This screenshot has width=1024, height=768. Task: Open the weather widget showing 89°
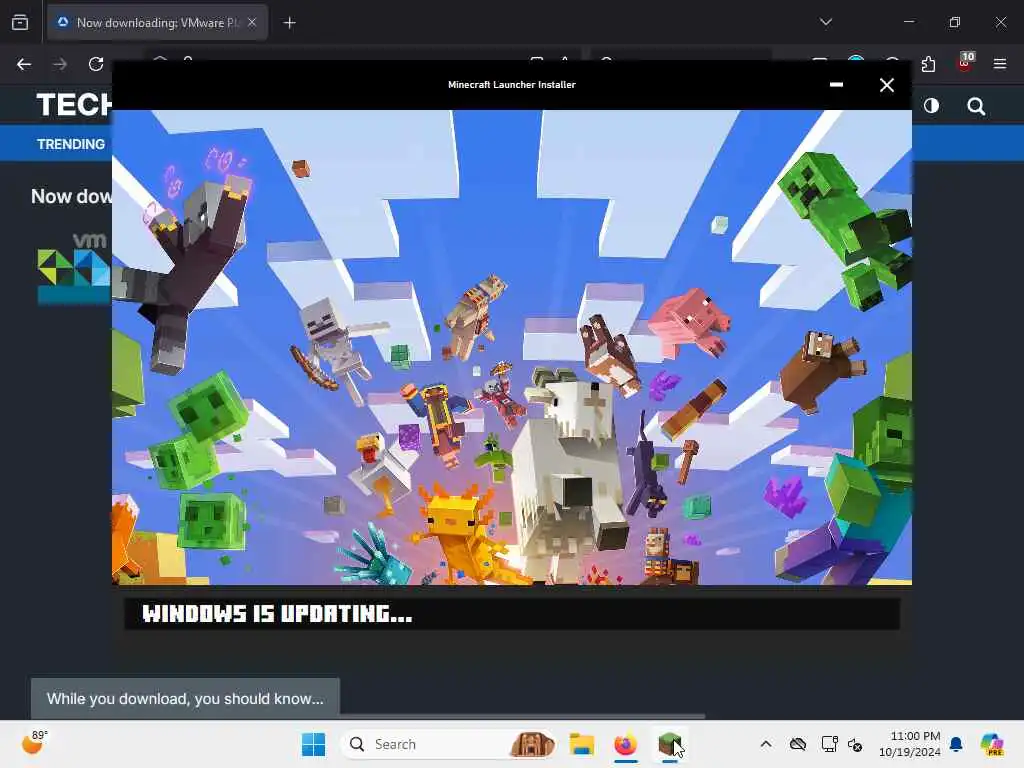pos(34,743)
